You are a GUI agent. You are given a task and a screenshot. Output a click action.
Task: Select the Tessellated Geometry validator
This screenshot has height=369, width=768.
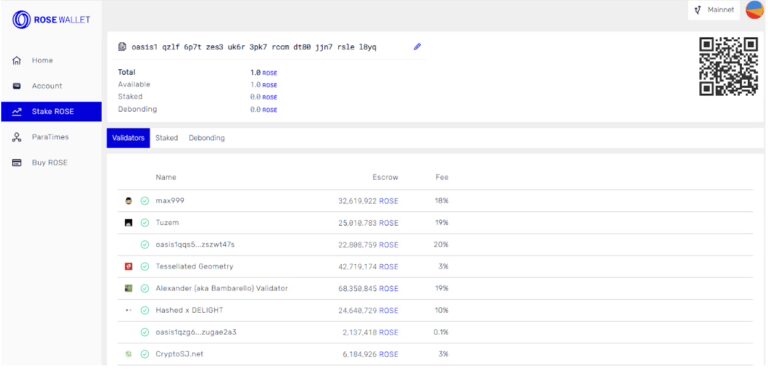click(x=435, y=267)
